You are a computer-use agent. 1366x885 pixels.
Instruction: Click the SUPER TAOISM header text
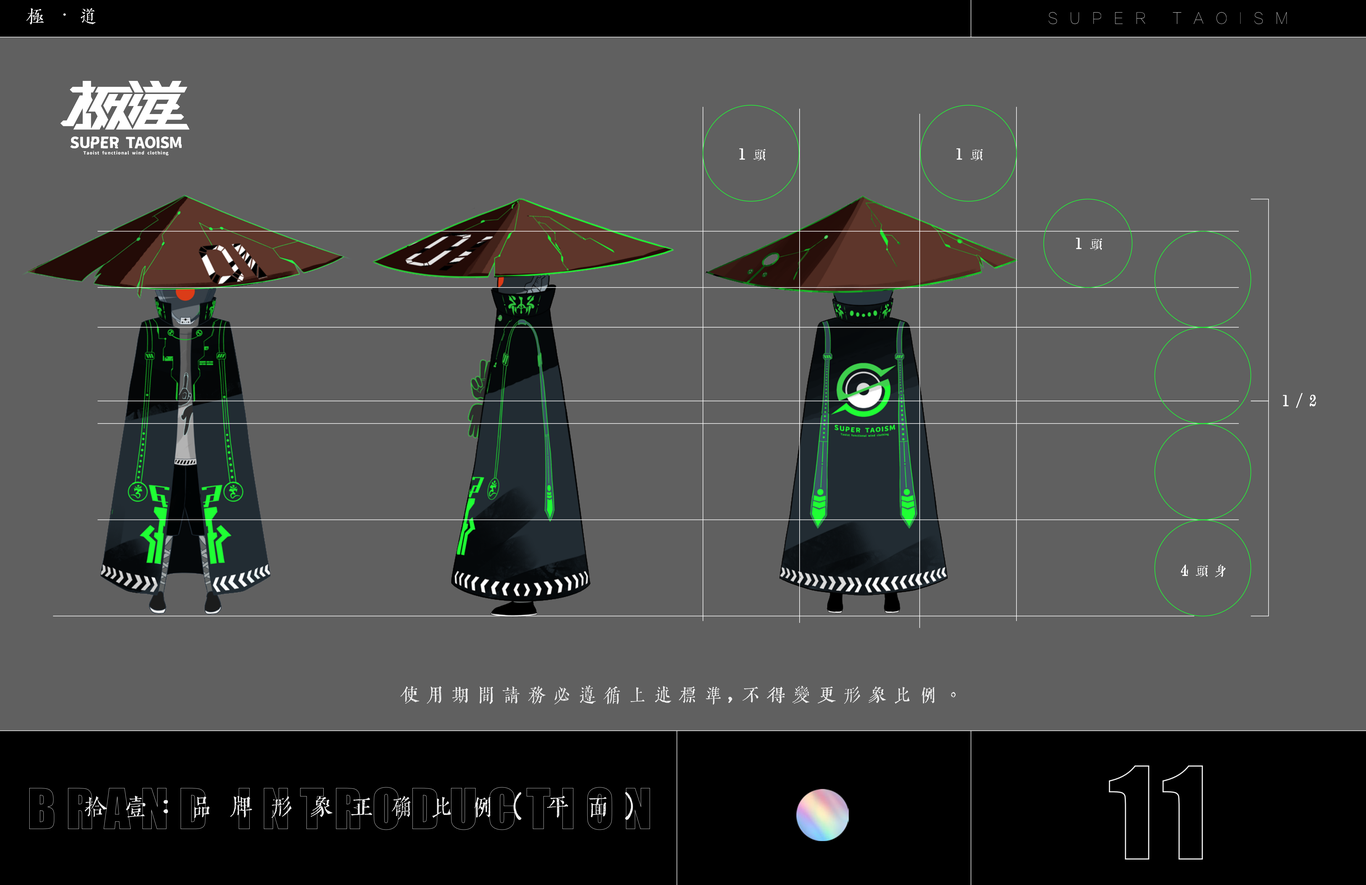click(1168, 18)
